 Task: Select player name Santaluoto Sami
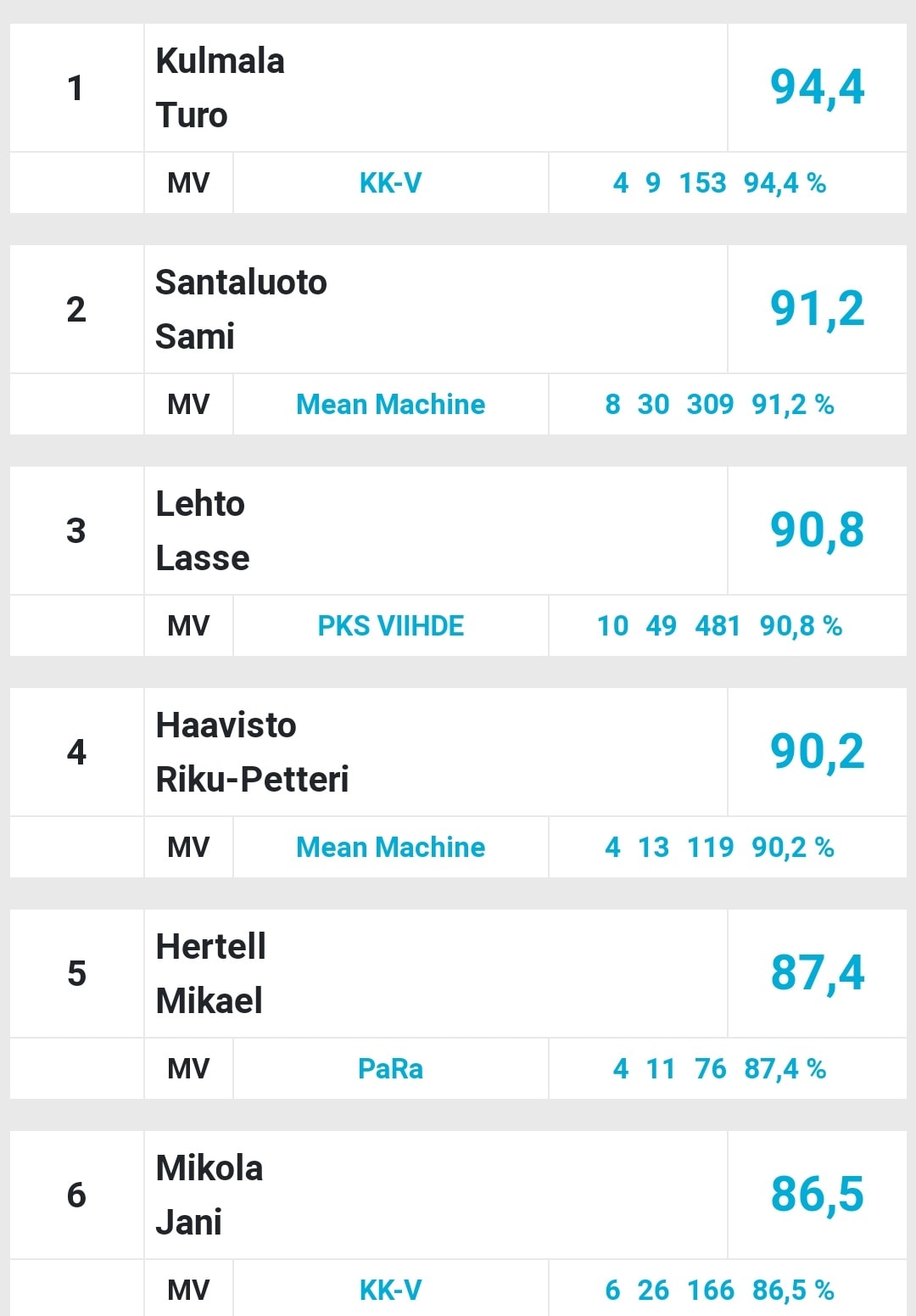[x=241, y=310]
